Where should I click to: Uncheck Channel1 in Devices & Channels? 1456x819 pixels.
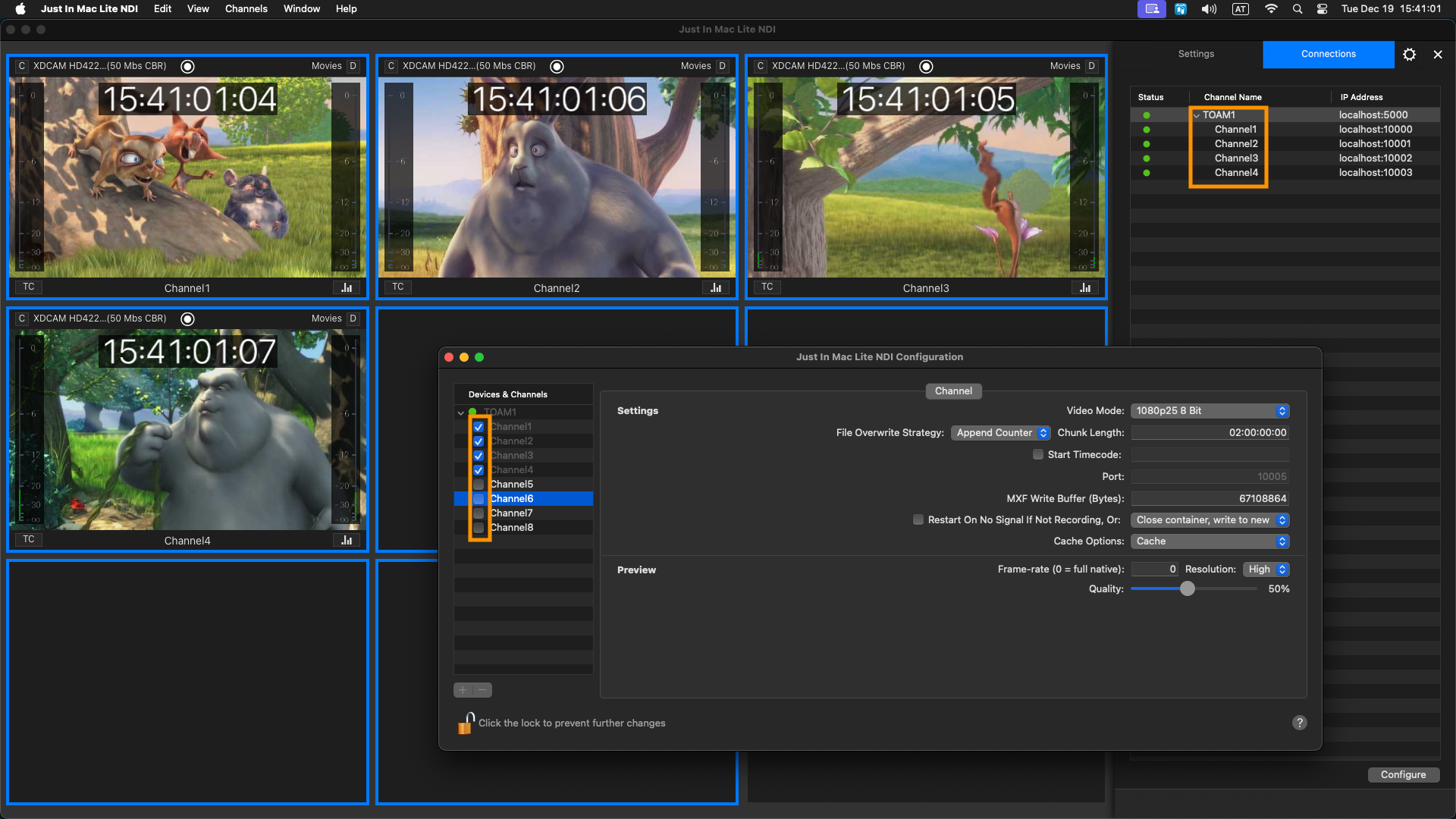click(x=479, y=427)
